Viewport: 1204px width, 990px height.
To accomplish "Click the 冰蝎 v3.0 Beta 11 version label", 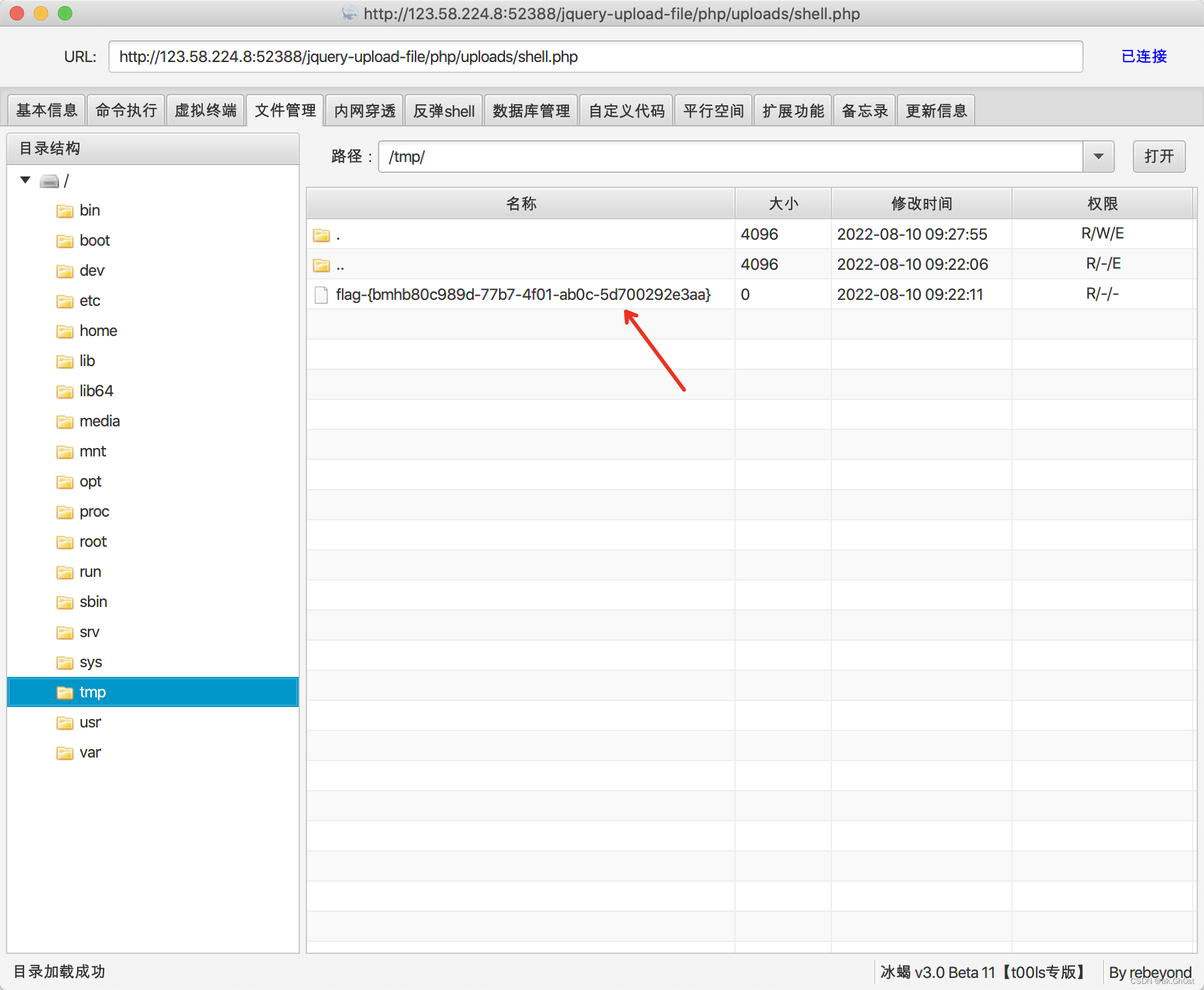I will click(x=985, y=972).
